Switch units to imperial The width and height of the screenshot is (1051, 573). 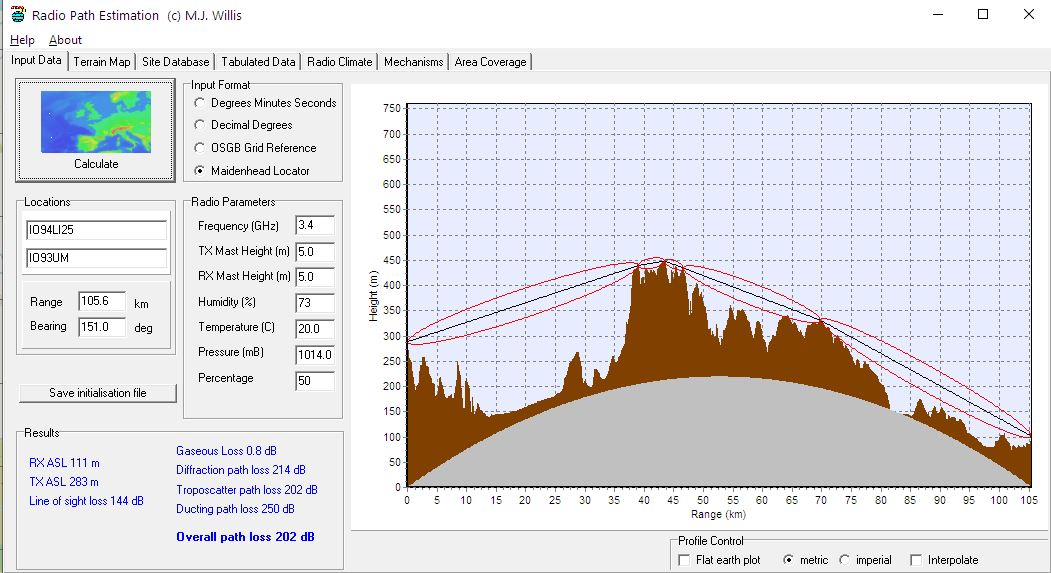(x=845, y=560)
